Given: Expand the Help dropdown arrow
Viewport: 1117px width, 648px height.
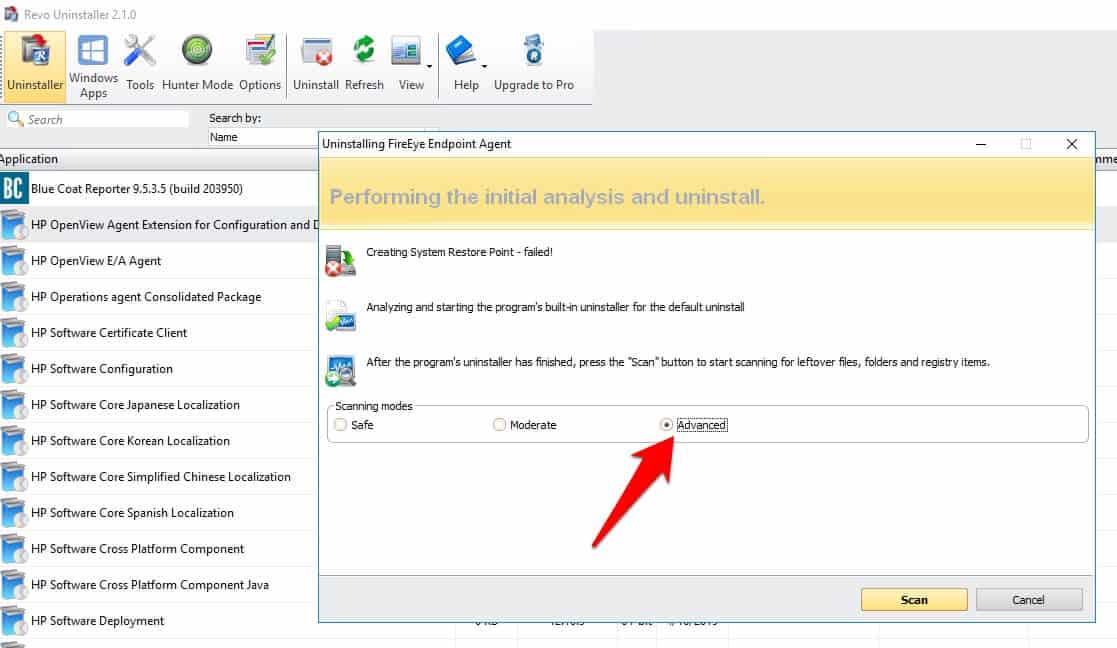Looking at the screenshot, I should coord(484,67).
